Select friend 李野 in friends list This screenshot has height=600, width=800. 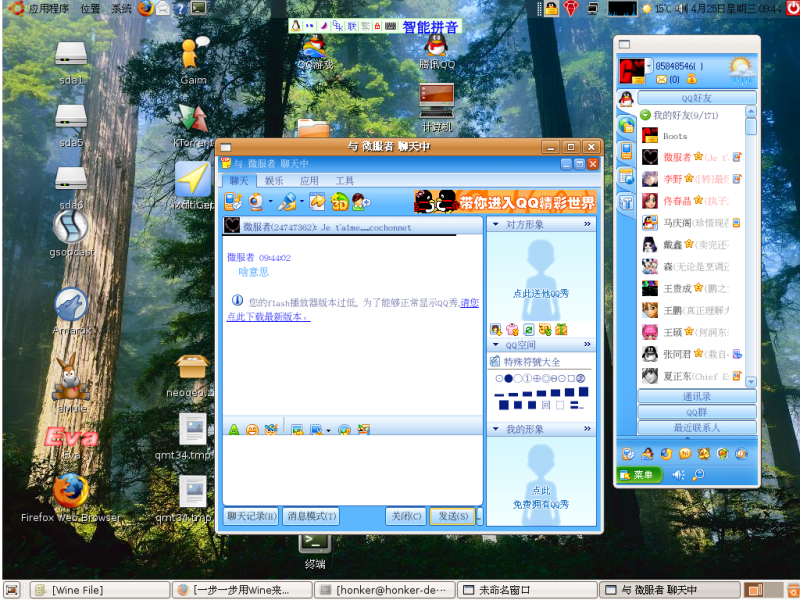coord(691,179)
